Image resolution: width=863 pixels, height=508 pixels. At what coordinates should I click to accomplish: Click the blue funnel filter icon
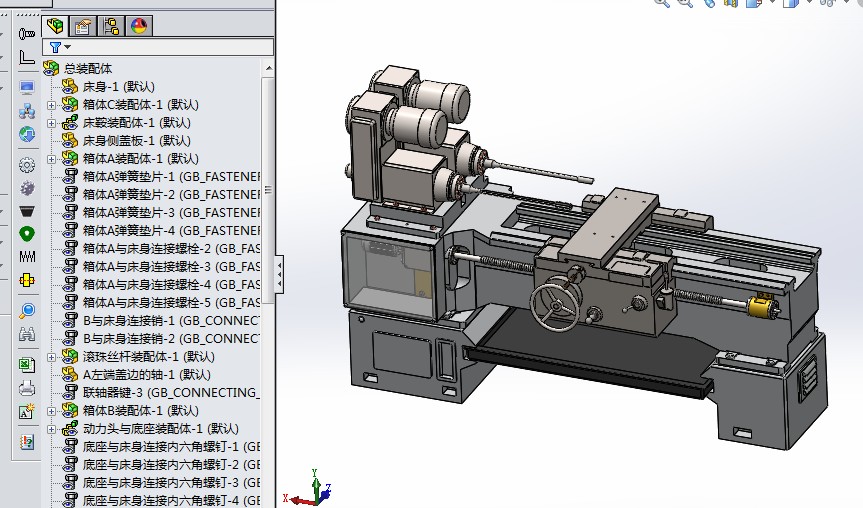pyautogui.click(x=55, y=47)
